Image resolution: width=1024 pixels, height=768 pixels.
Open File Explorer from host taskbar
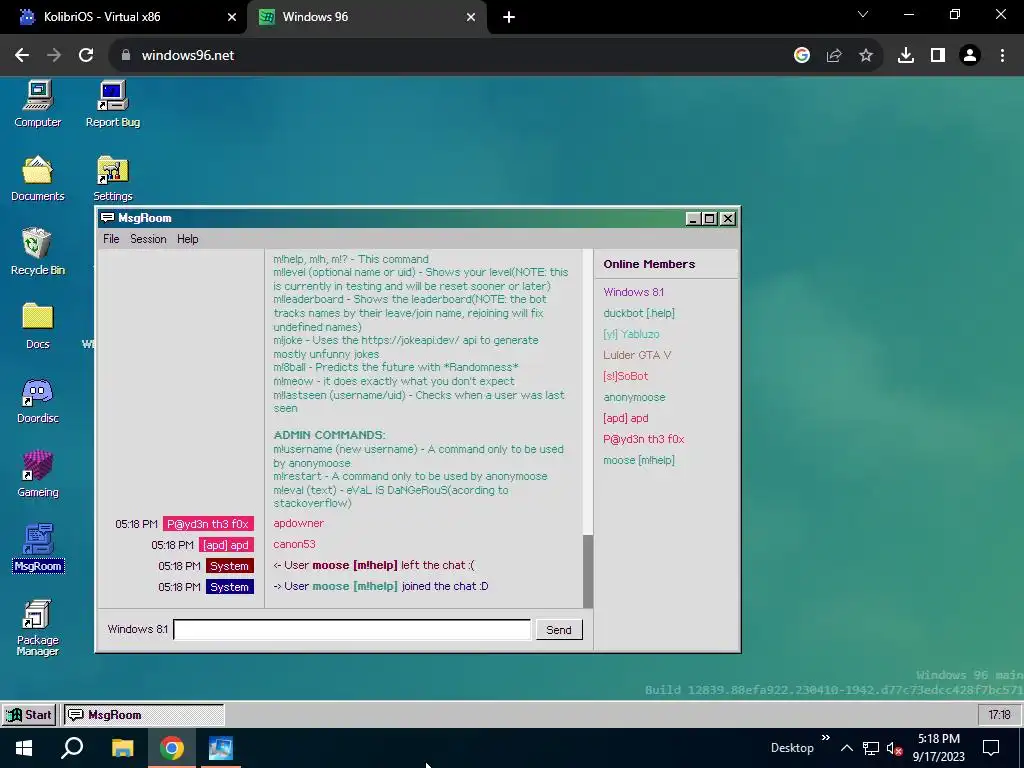(122, 748)
